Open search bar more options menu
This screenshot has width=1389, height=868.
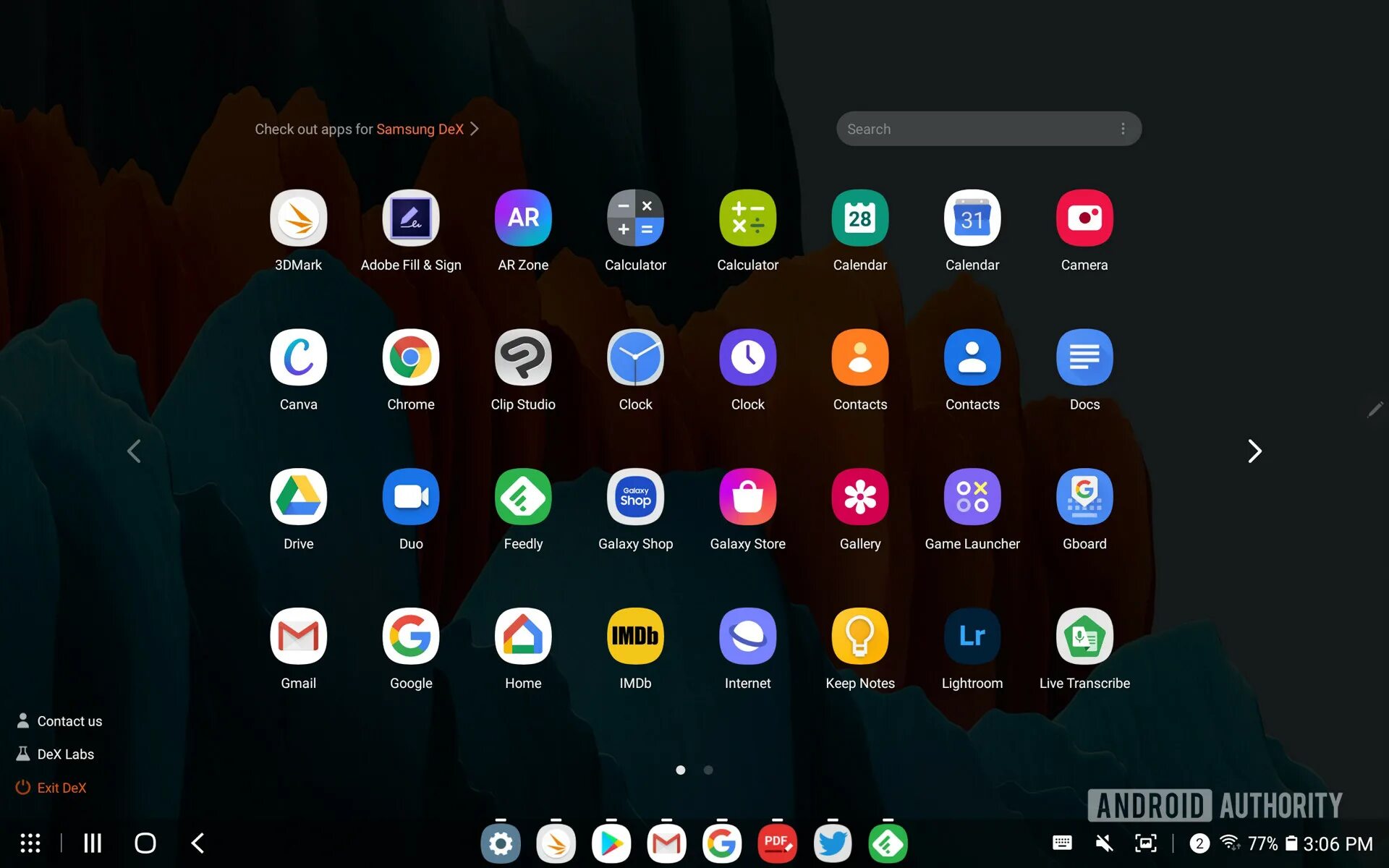coord(1122,129)
